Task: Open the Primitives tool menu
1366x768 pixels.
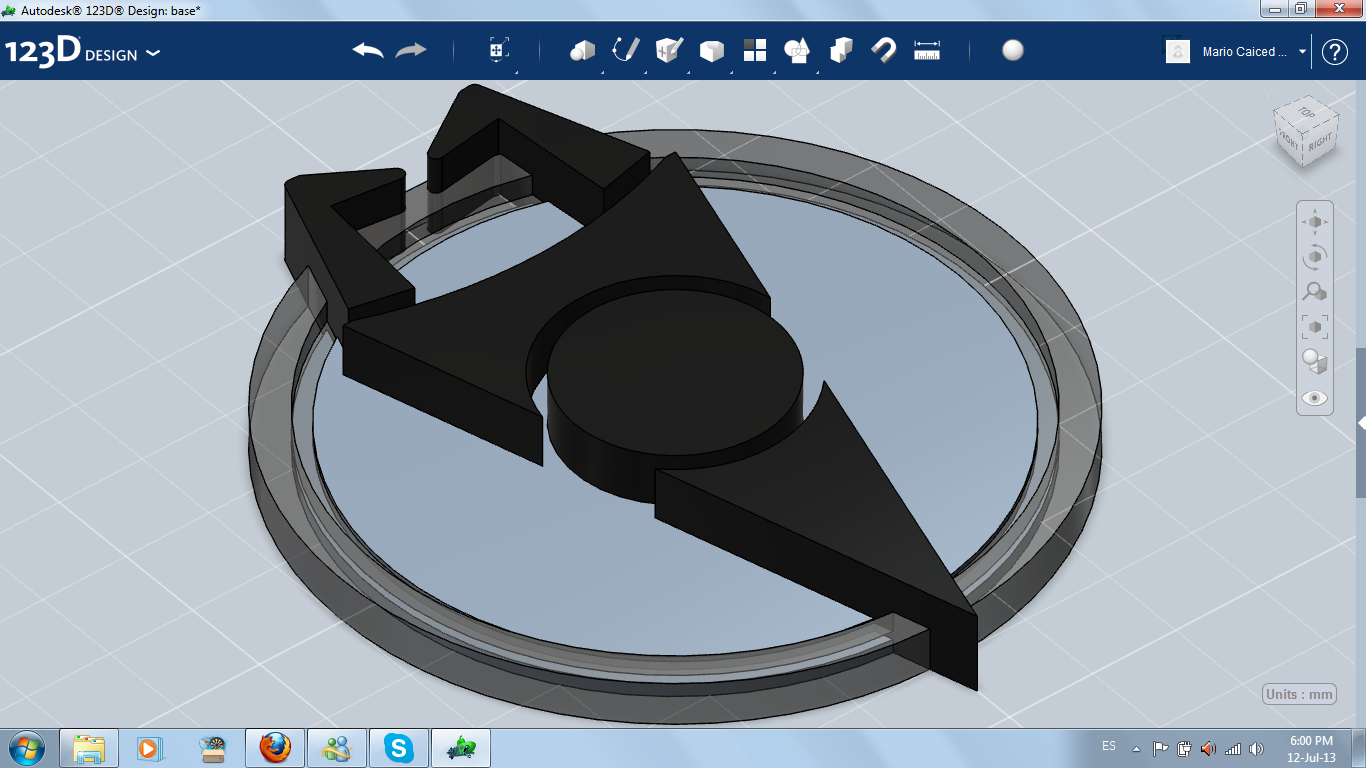Action: 583,51
